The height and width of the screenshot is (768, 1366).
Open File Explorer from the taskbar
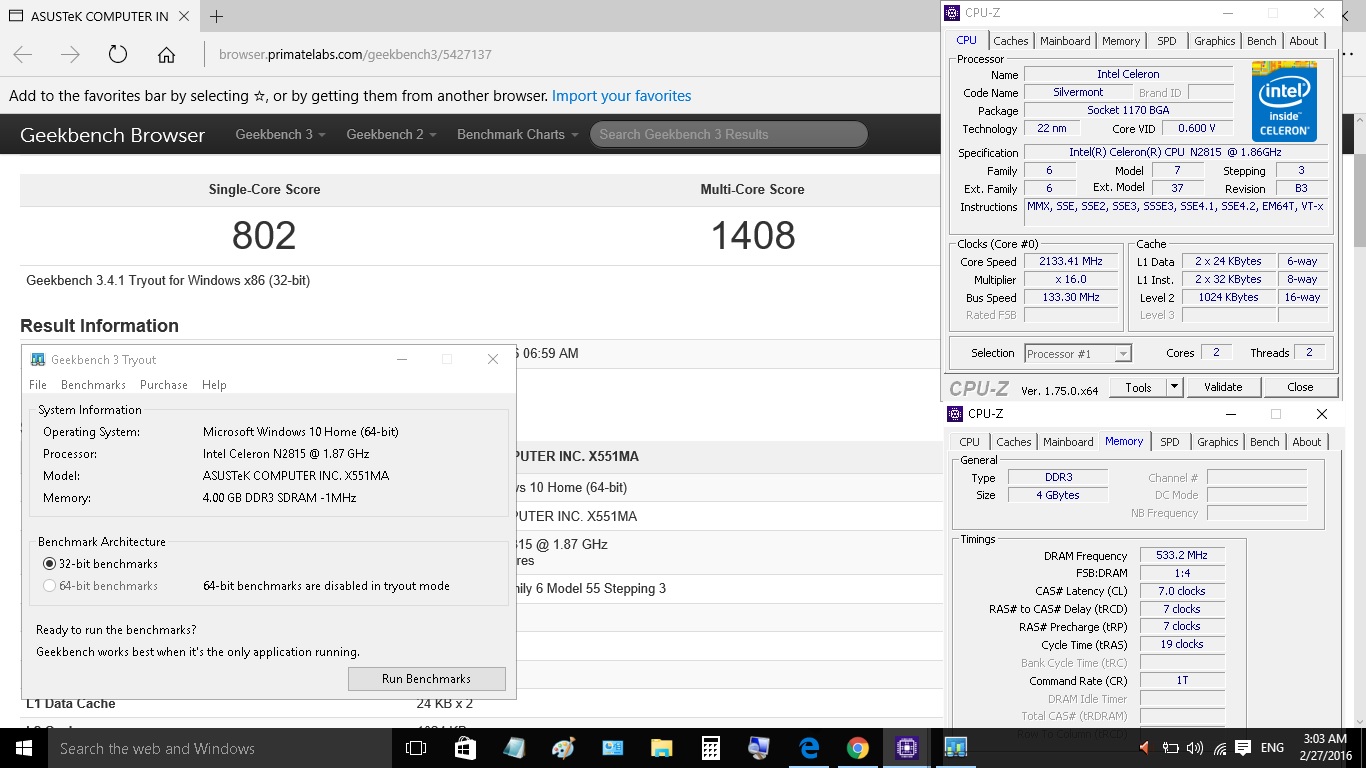(661, 748)
